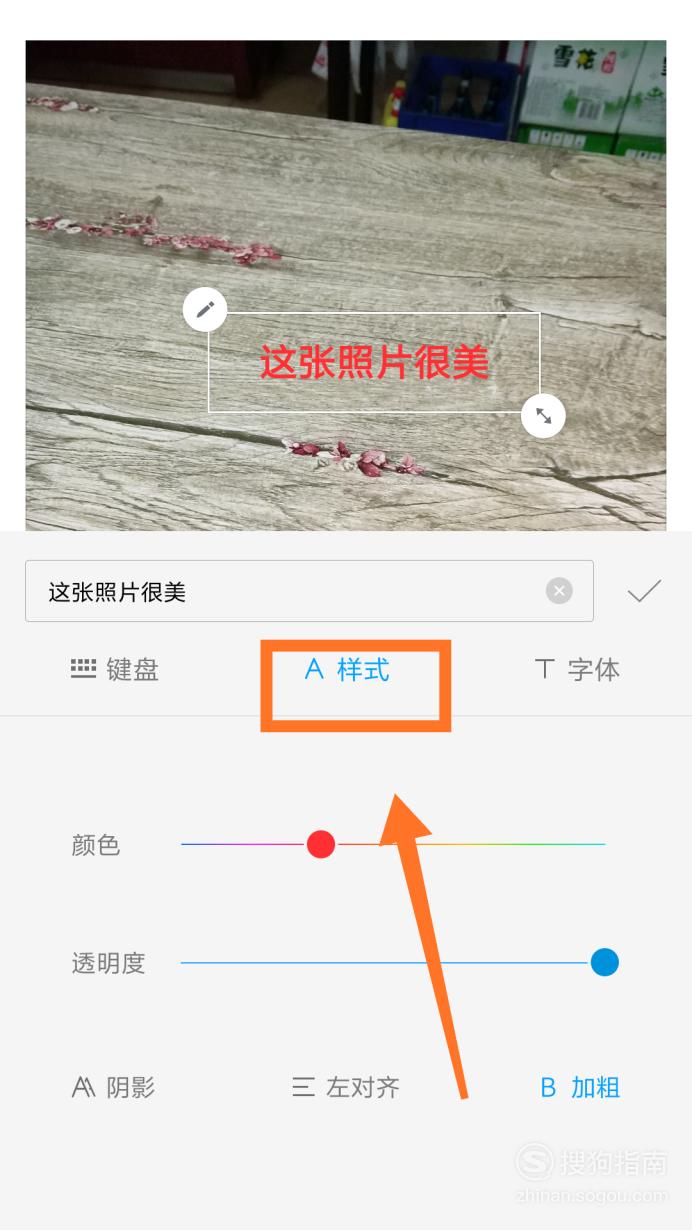Select the red text overlay on the photo
This screenshot has height=1230, width=692.
pos(374,362)
